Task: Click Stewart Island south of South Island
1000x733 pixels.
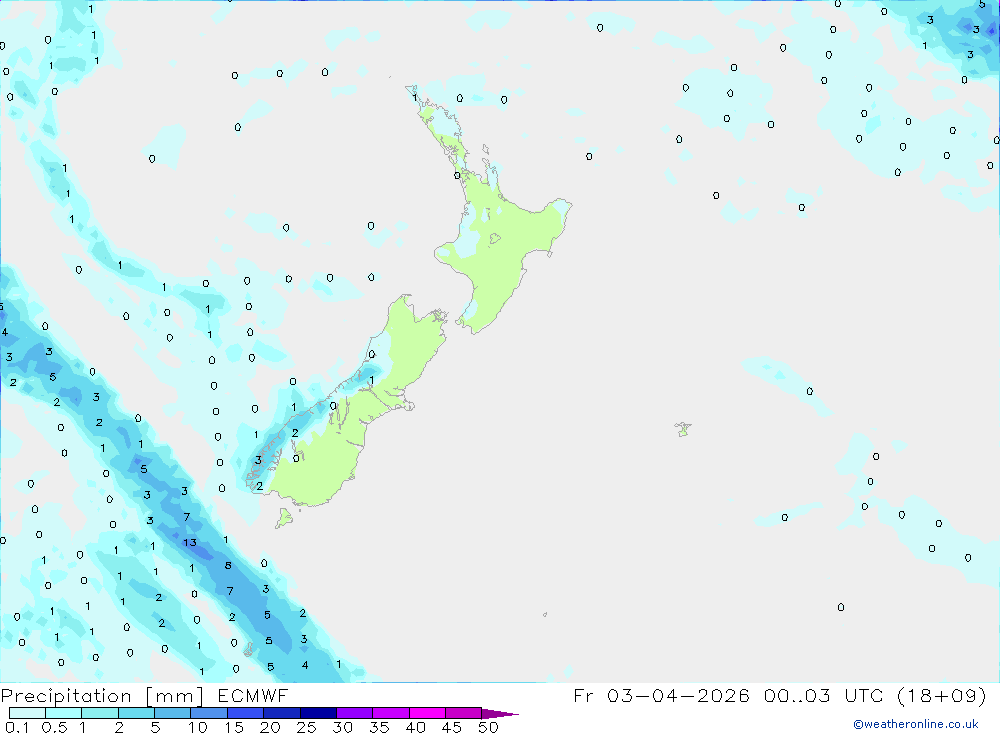Action: click(x=284, y=517)
